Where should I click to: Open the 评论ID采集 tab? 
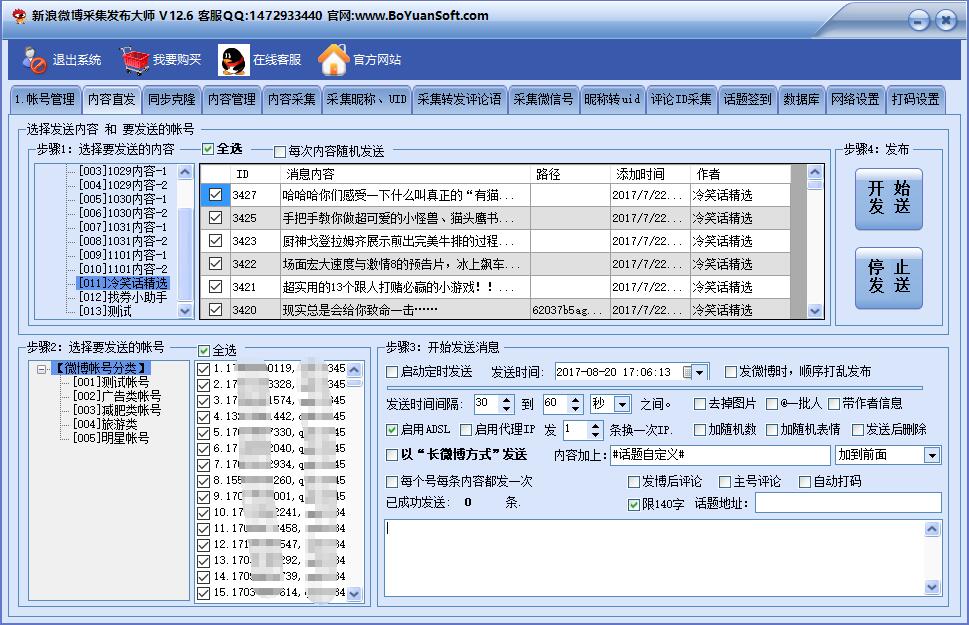tap(681, 100)
